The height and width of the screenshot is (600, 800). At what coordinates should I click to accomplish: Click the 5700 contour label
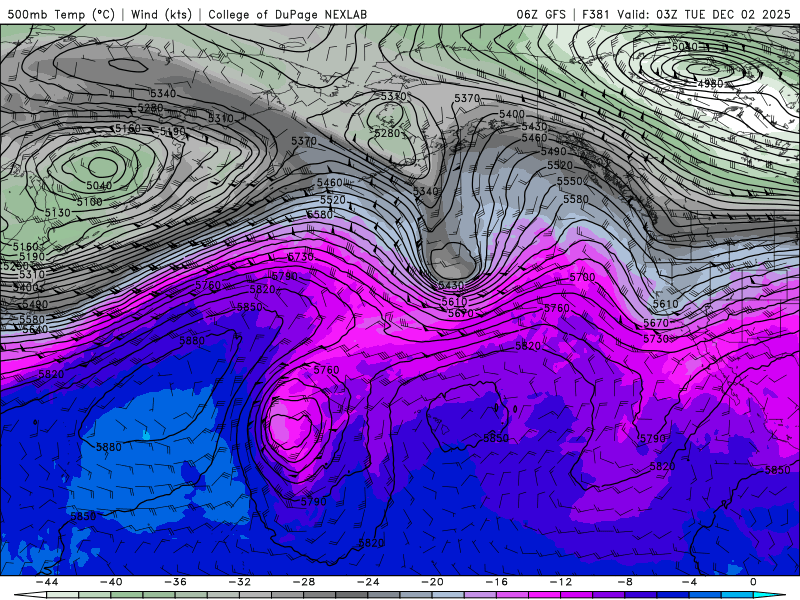tap(582, 278)
